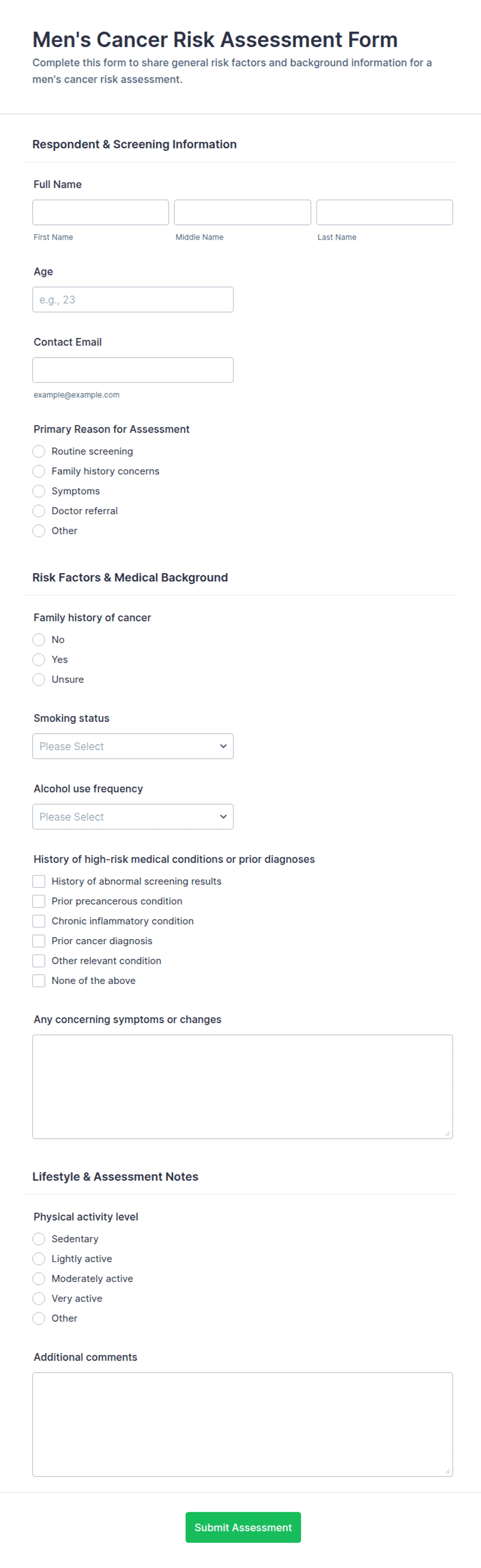Click the Middle Name text box
The height and width of the screenshot is (1568, 481).
pos(243,212)
